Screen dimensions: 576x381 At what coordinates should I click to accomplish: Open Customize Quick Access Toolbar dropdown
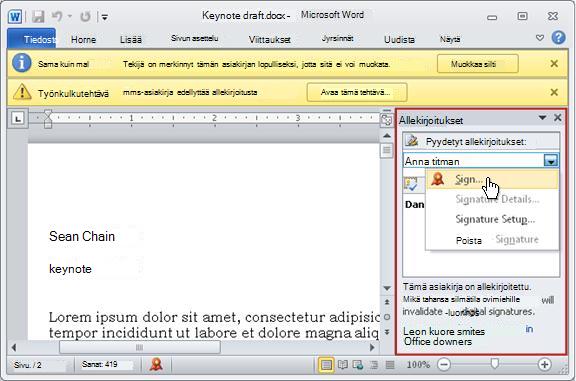coord(105,17)
